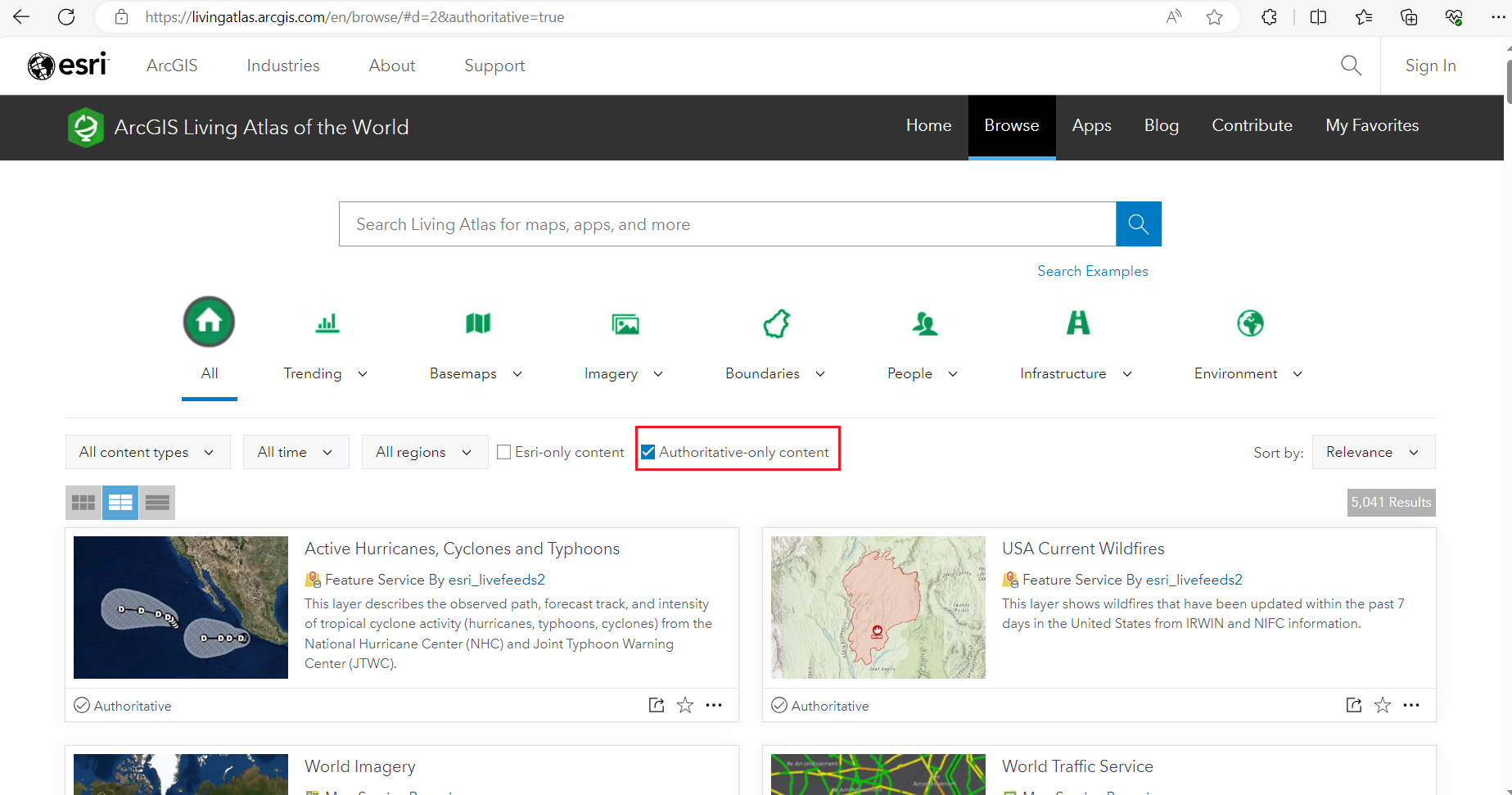Screen dimensions: 1512x795
Task: Open browser favorites list icon
Action: (x=1364, y=17)
